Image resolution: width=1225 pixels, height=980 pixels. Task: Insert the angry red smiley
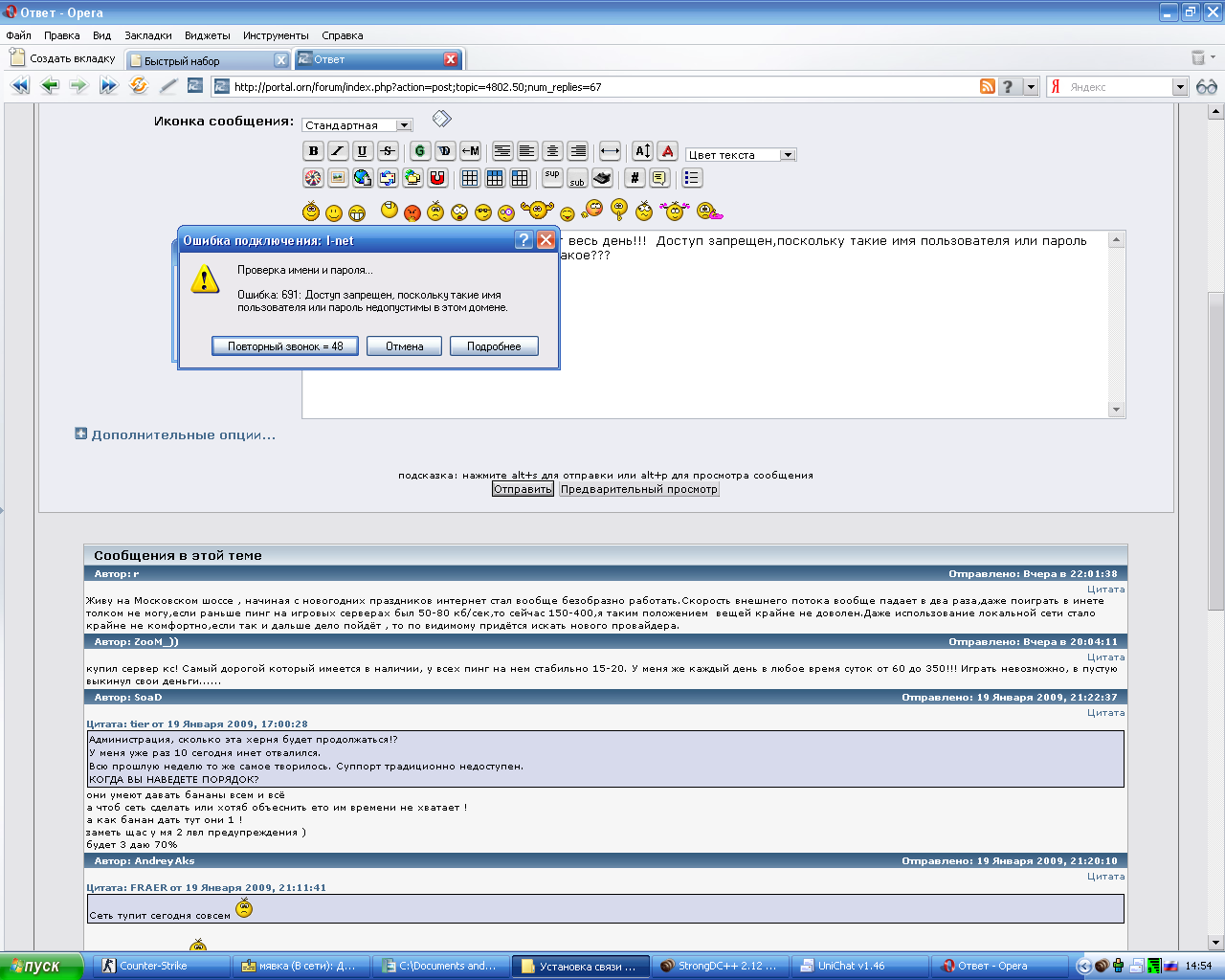[x=412, y=212]
